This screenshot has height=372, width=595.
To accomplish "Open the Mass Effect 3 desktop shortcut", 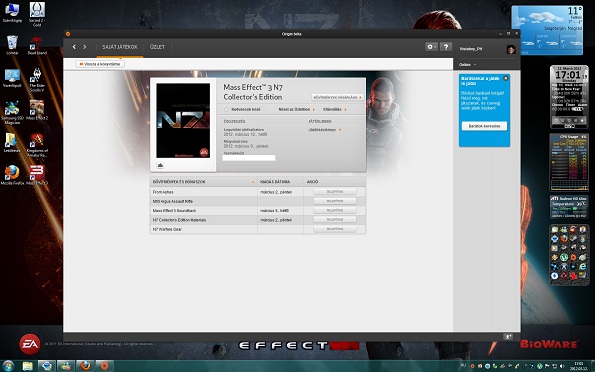I will tap(37, 175).
